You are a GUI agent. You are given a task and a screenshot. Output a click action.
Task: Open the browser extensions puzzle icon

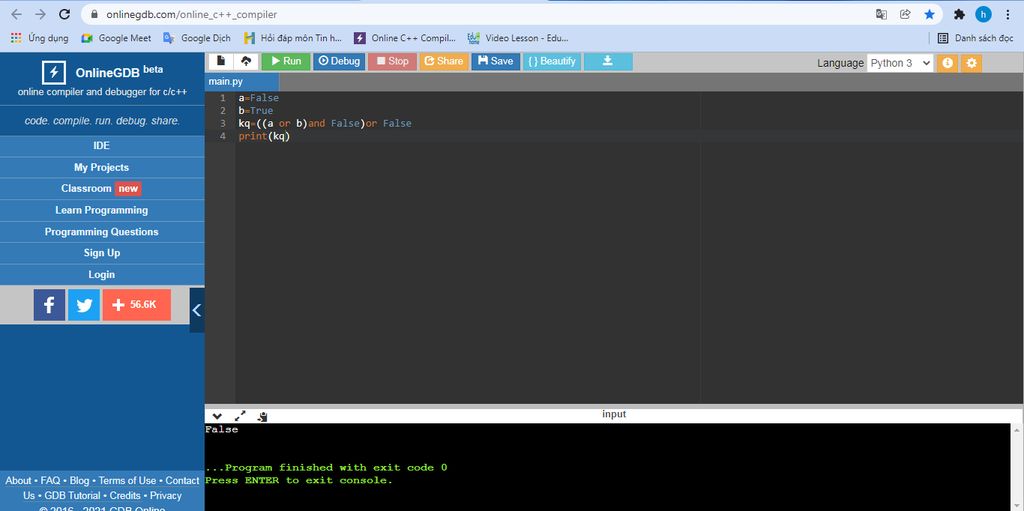tap(959, 14)
